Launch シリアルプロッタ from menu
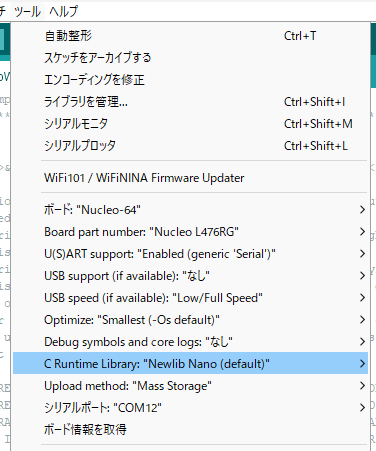 190,146
